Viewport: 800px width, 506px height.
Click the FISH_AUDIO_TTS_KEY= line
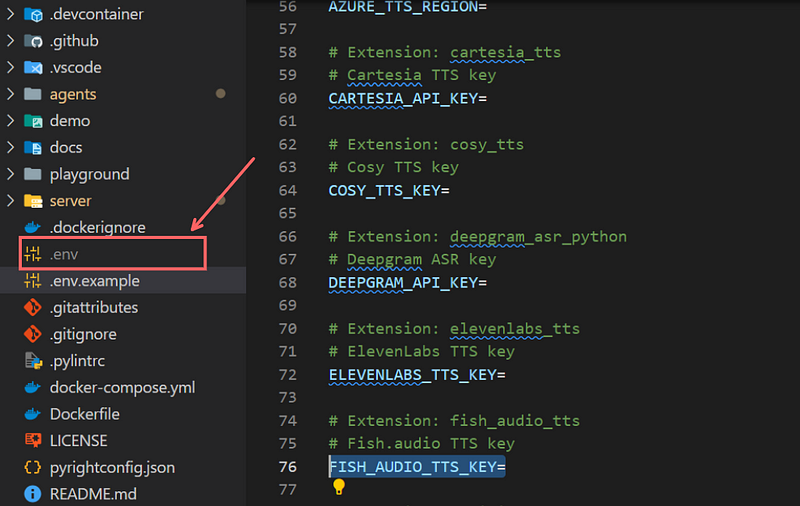[417, 467]
